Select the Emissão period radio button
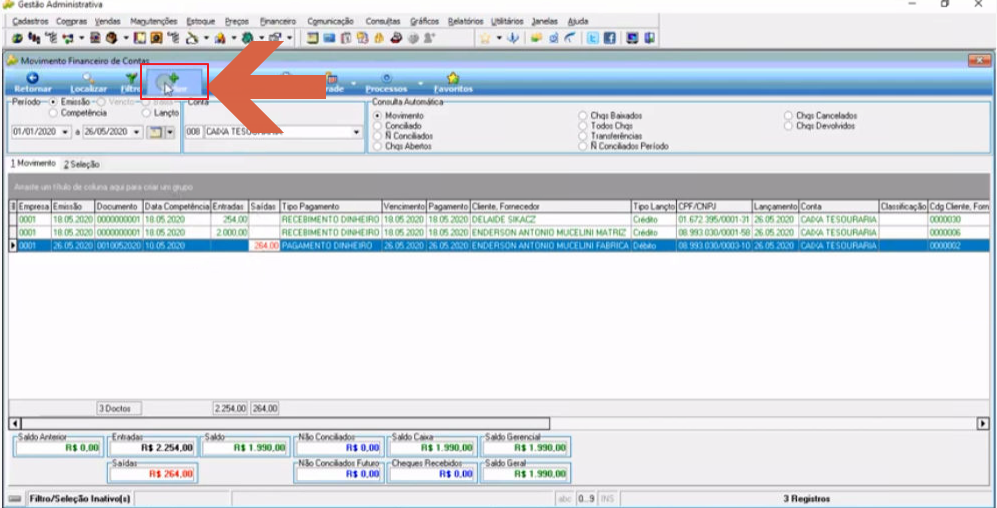The height and width of the screenshot is (508, 997). [x=53, y=102]
